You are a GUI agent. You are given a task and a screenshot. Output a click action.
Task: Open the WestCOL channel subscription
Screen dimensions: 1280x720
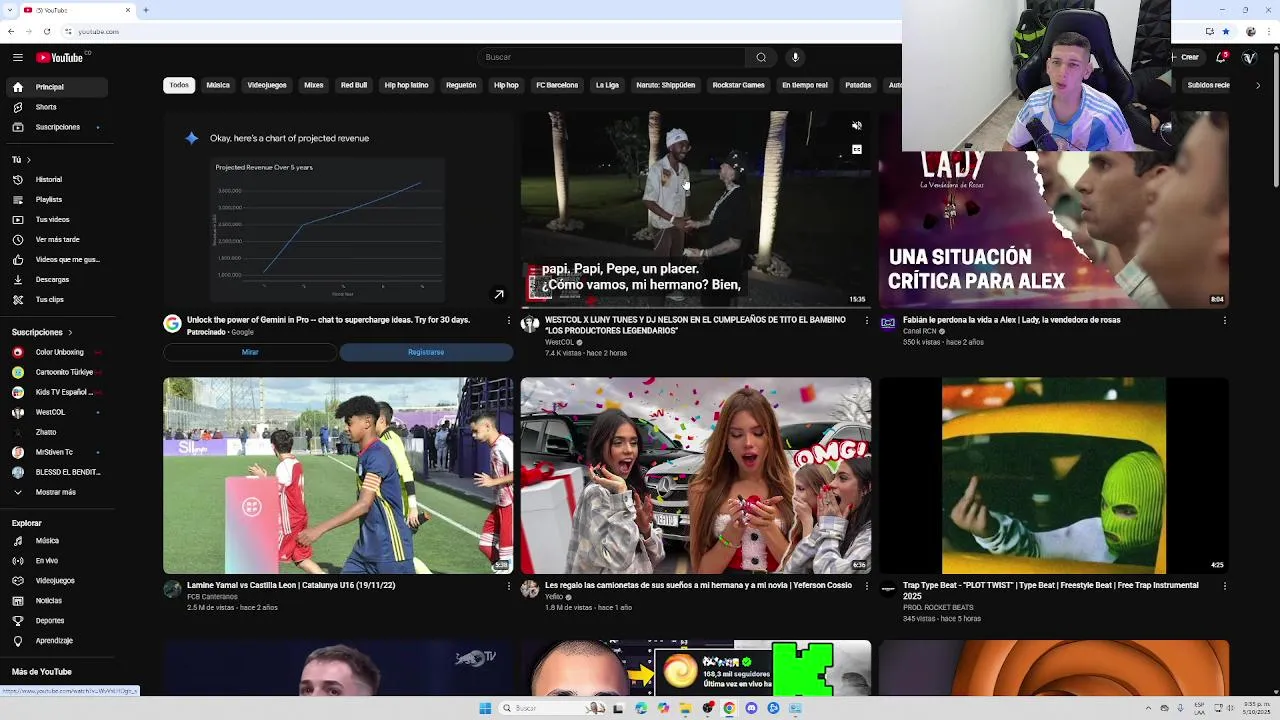[x=55, y=412]
